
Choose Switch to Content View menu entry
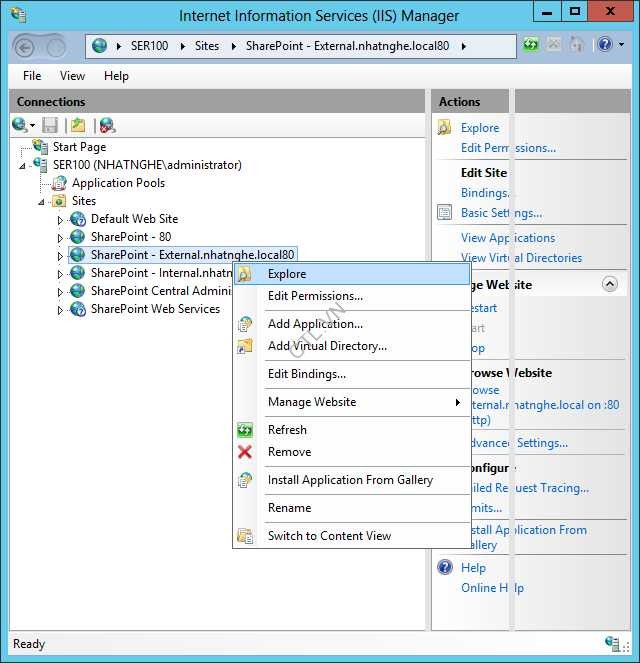click(352, 536)
